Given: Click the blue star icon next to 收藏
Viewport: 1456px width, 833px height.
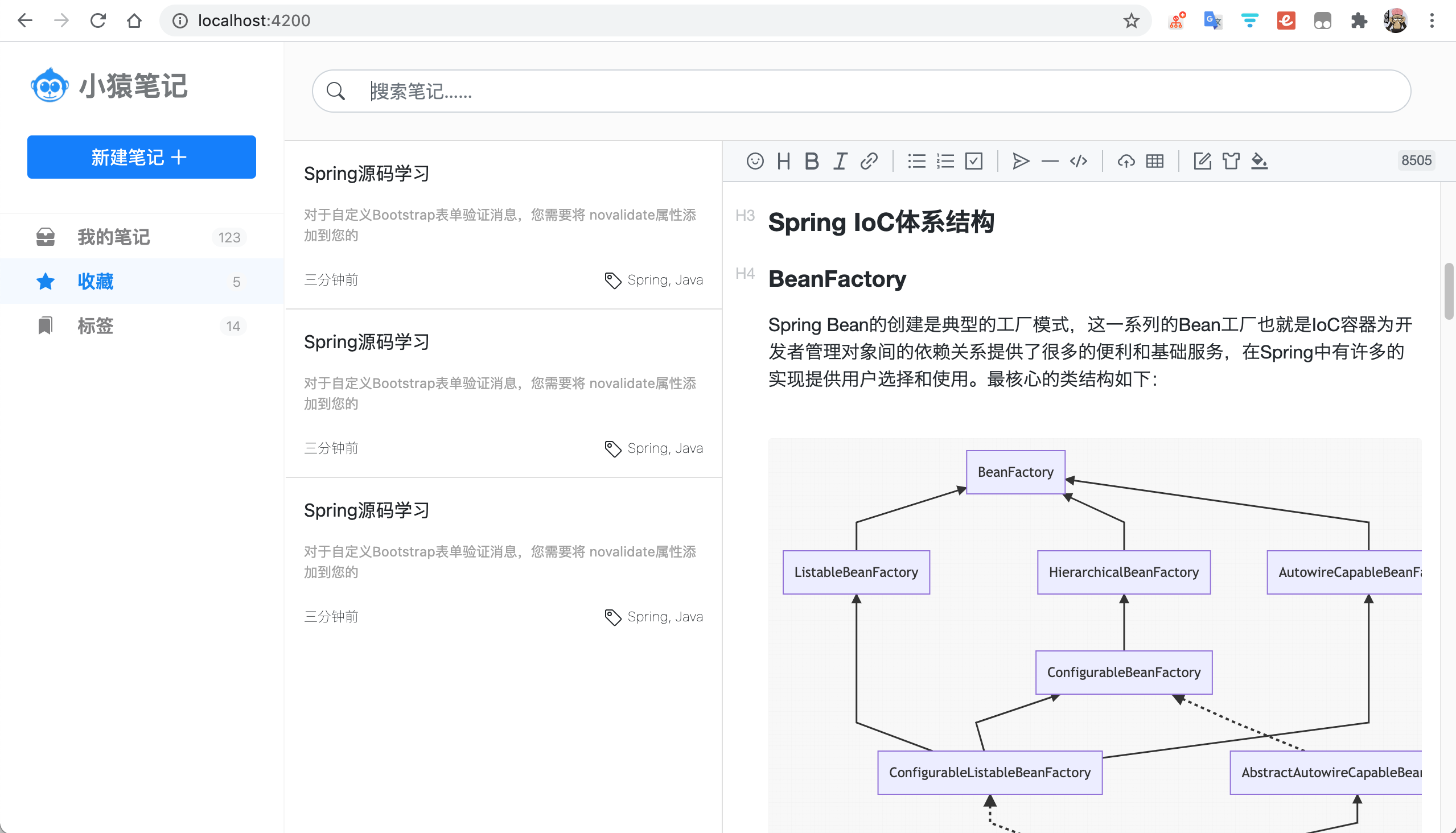Looking at the screenshot, I should pos(45,282).
